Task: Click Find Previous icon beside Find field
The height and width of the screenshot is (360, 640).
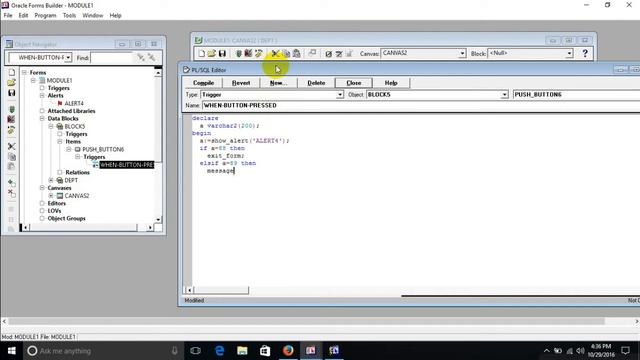Action: 151,58
